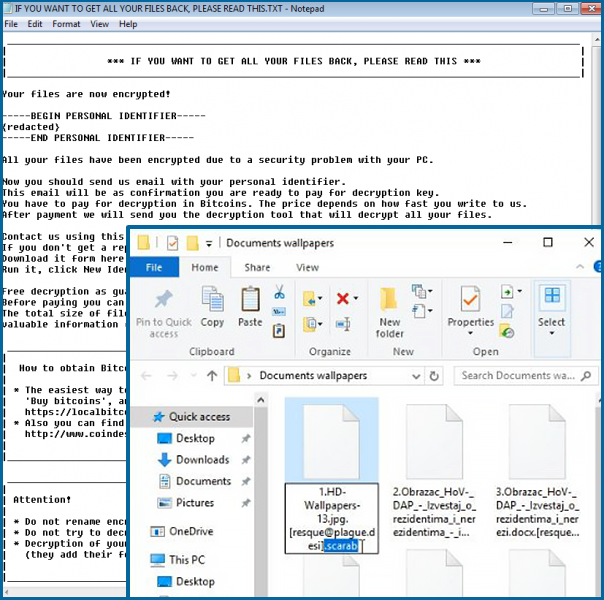Expand the Copy to dropdown arrow

click(320, 324)
